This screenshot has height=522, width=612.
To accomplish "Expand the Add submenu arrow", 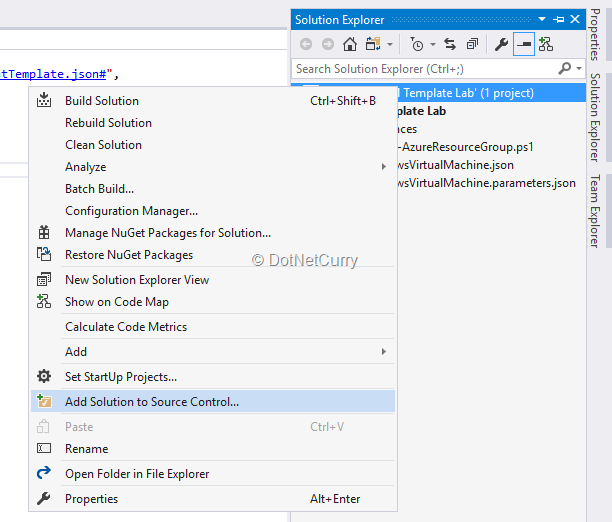I will point(384,352).
